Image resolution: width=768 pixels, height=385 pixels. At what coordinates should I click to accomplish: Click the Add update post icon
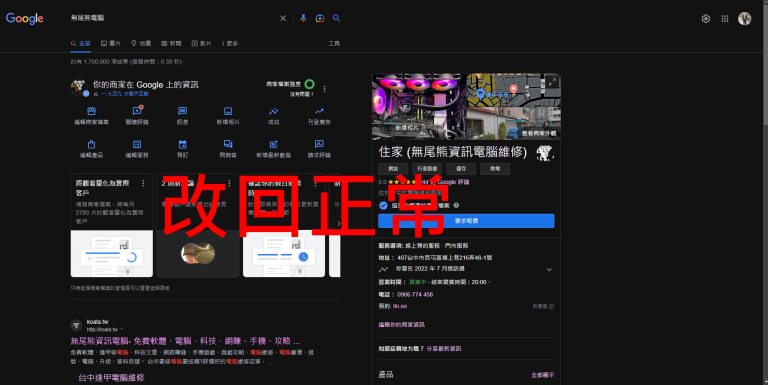pos(273,144)
